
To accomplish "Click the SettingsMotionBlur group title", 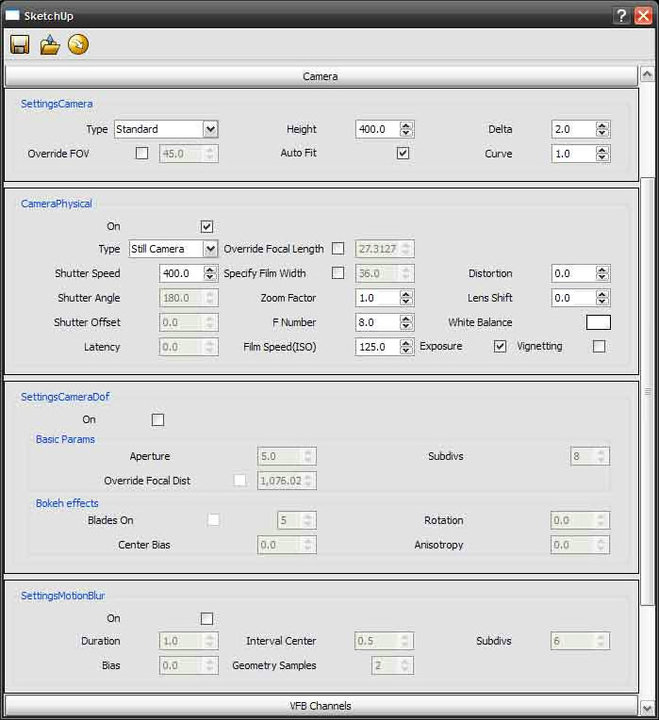I will [63, 596].
